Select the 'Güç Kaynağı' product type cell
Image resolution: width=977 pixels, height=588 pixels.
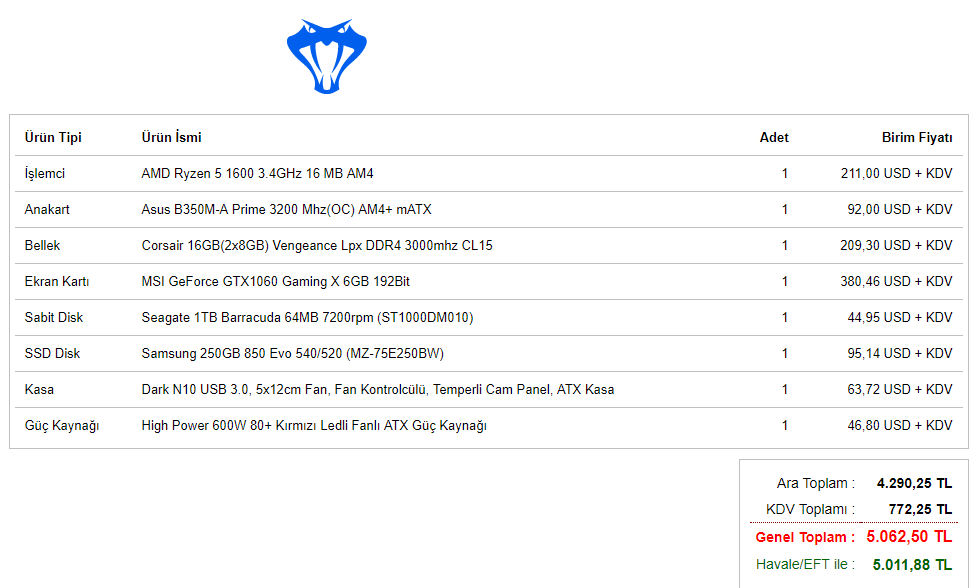click(x=62, y=426)
